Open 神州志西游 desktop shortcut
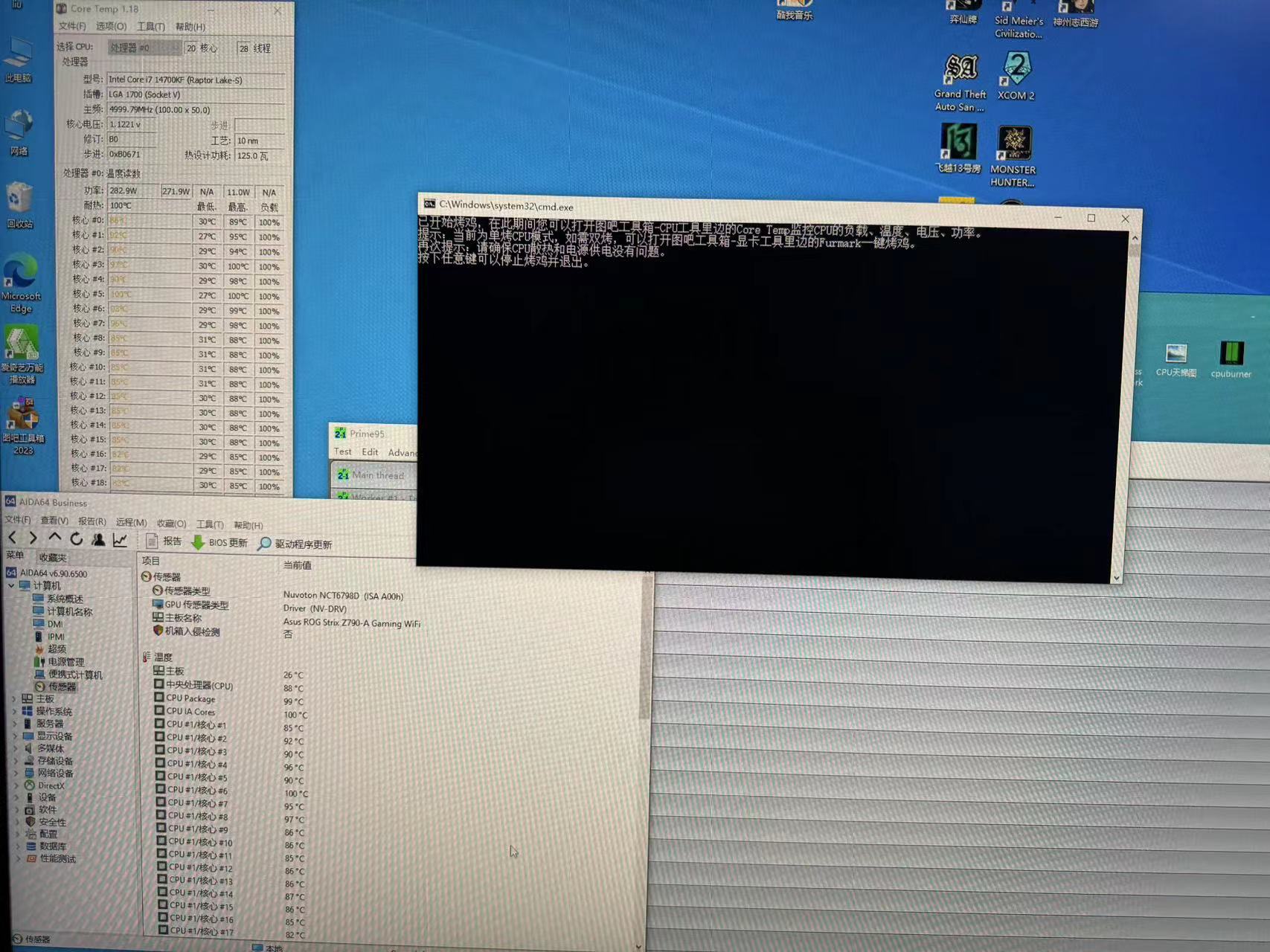 click(1076, 14)
